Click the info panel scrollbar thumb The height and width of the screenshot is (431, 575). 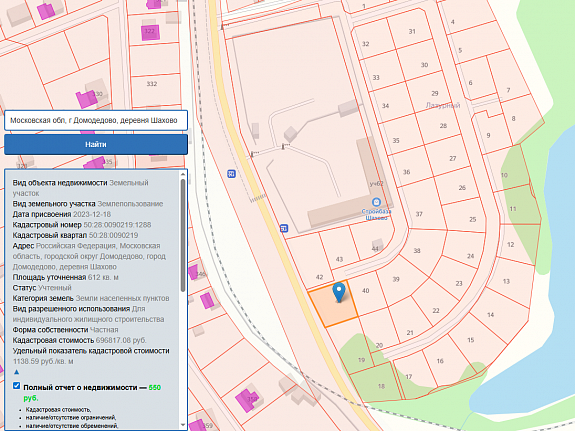click(x=183, y=235)
